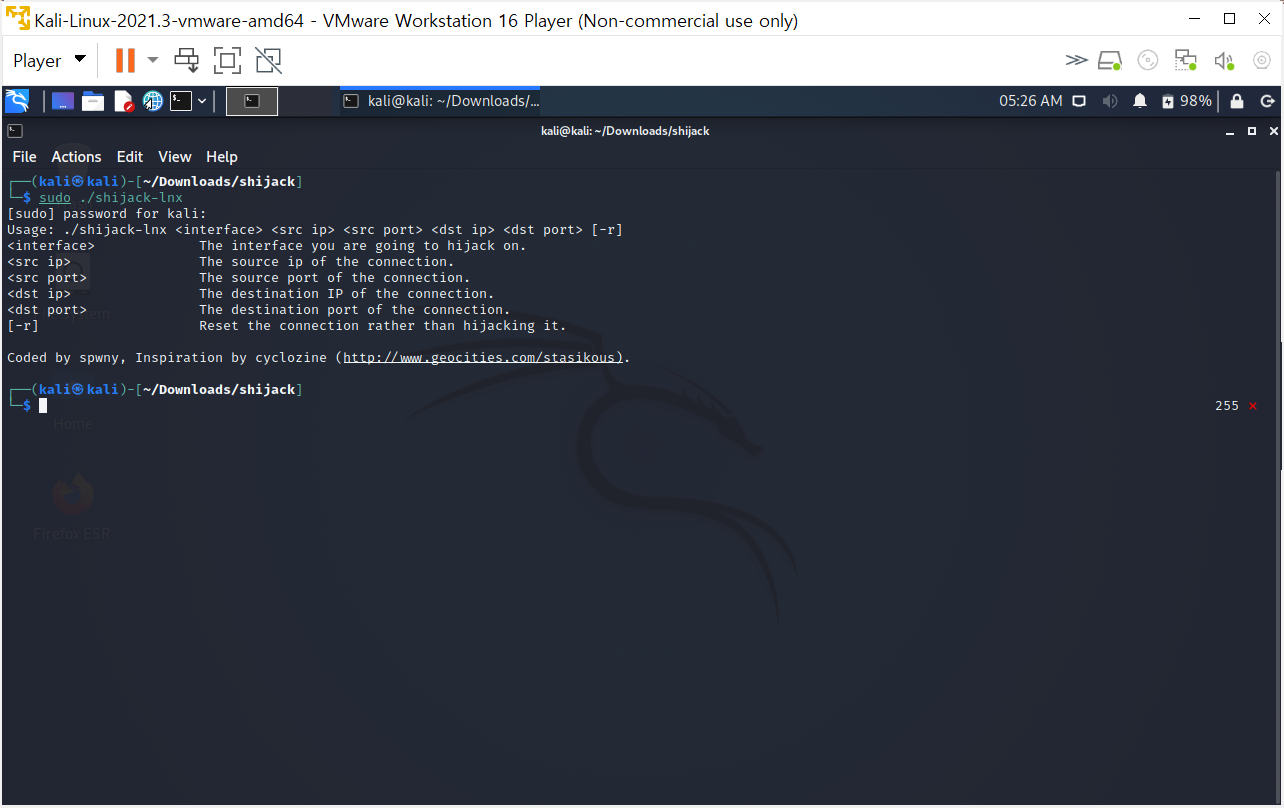Open the terminal Help menu
The width and height of the screenshot is (1284, 808).
[222, 157]
